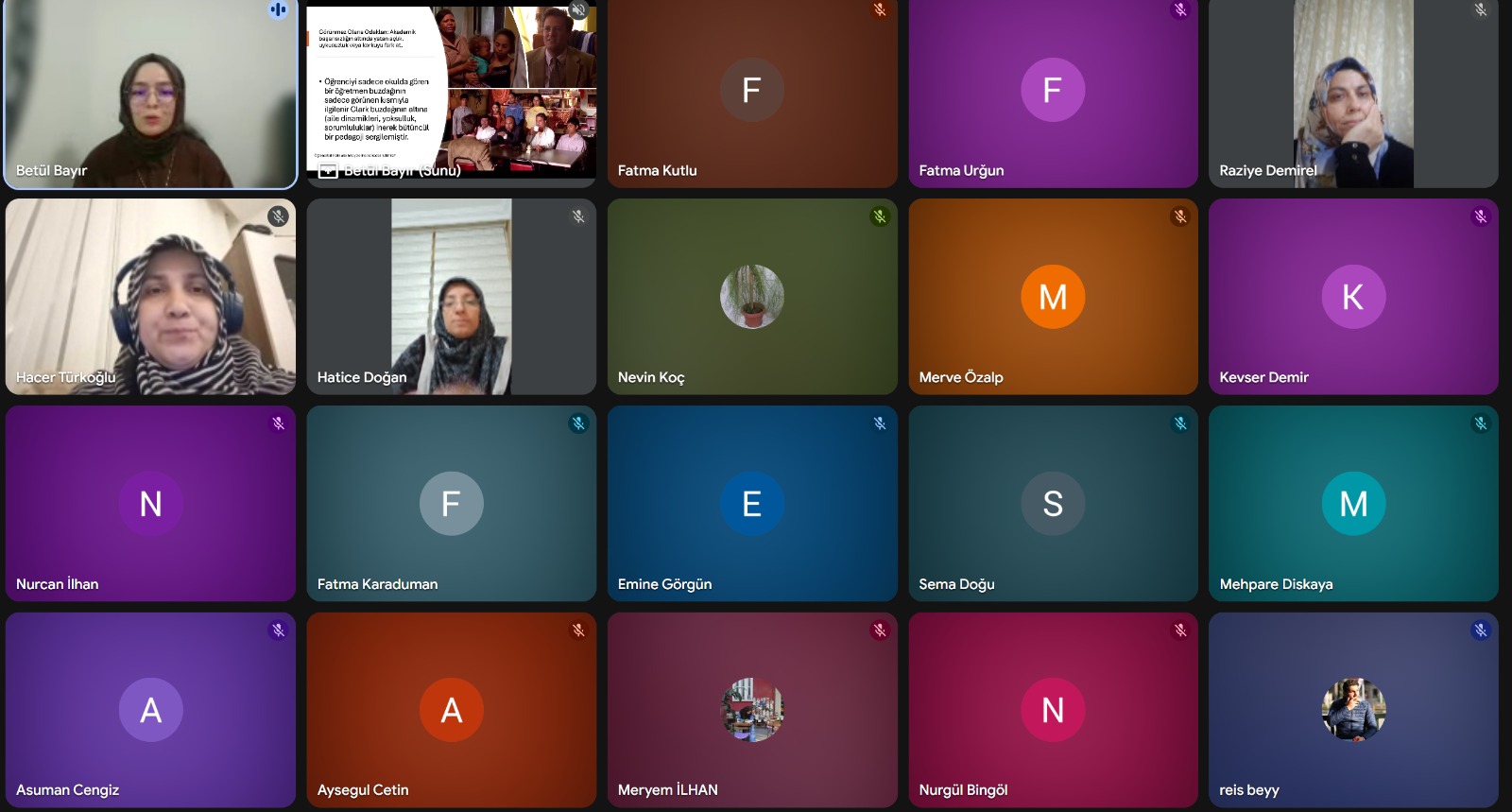The height and width of the screenshot is (812, 1512).
Task: Click the Mehpare Diskaya name label
Action: (x=1276, y=584)
